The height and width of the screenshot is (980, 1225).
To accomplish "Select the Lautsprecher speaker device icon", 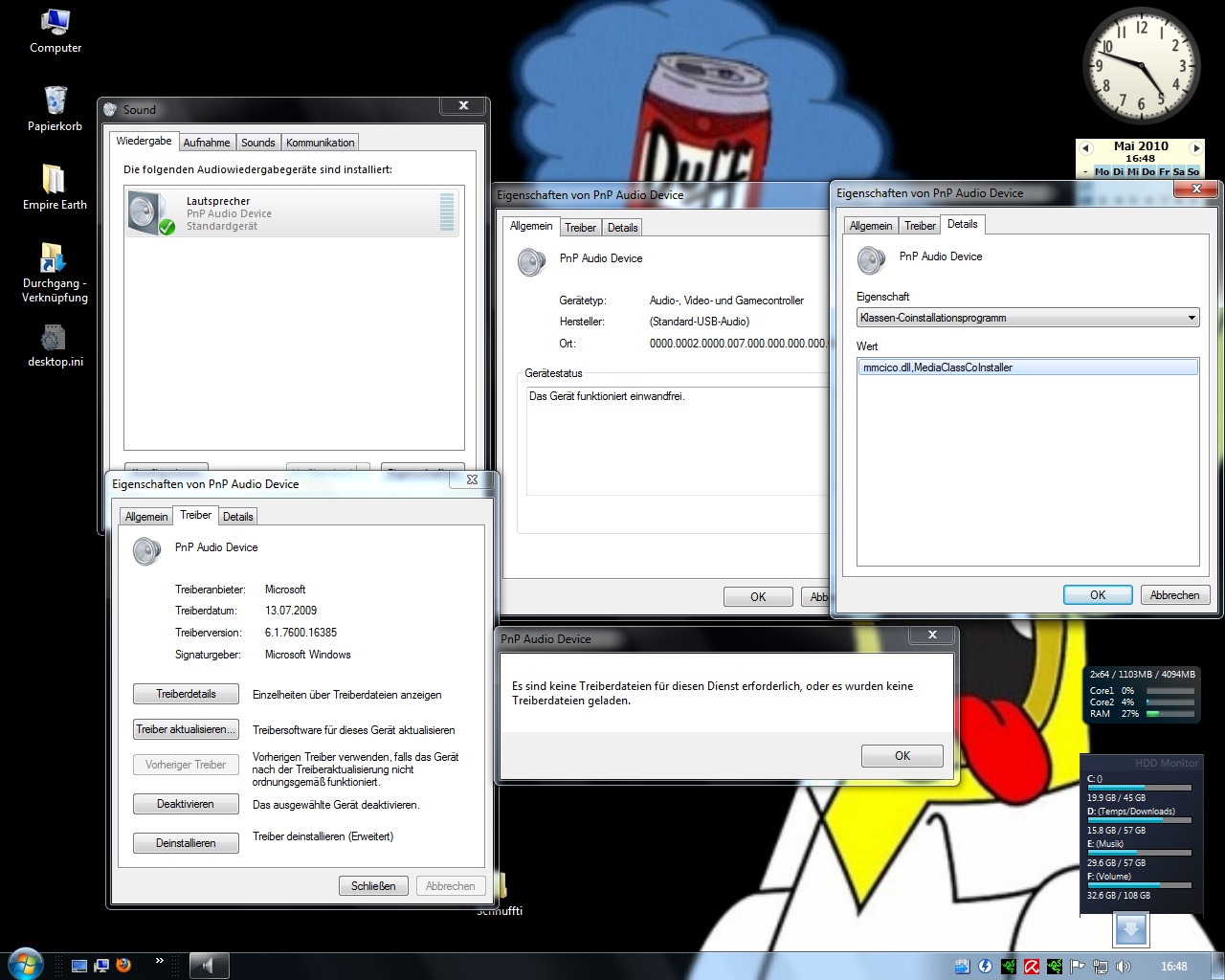I will [x=152, y=212].
